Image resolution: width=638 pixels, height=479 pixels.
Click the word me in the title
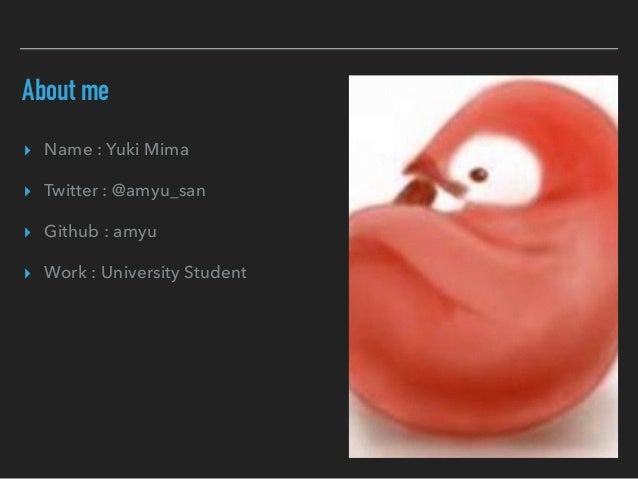coord(95,92)
